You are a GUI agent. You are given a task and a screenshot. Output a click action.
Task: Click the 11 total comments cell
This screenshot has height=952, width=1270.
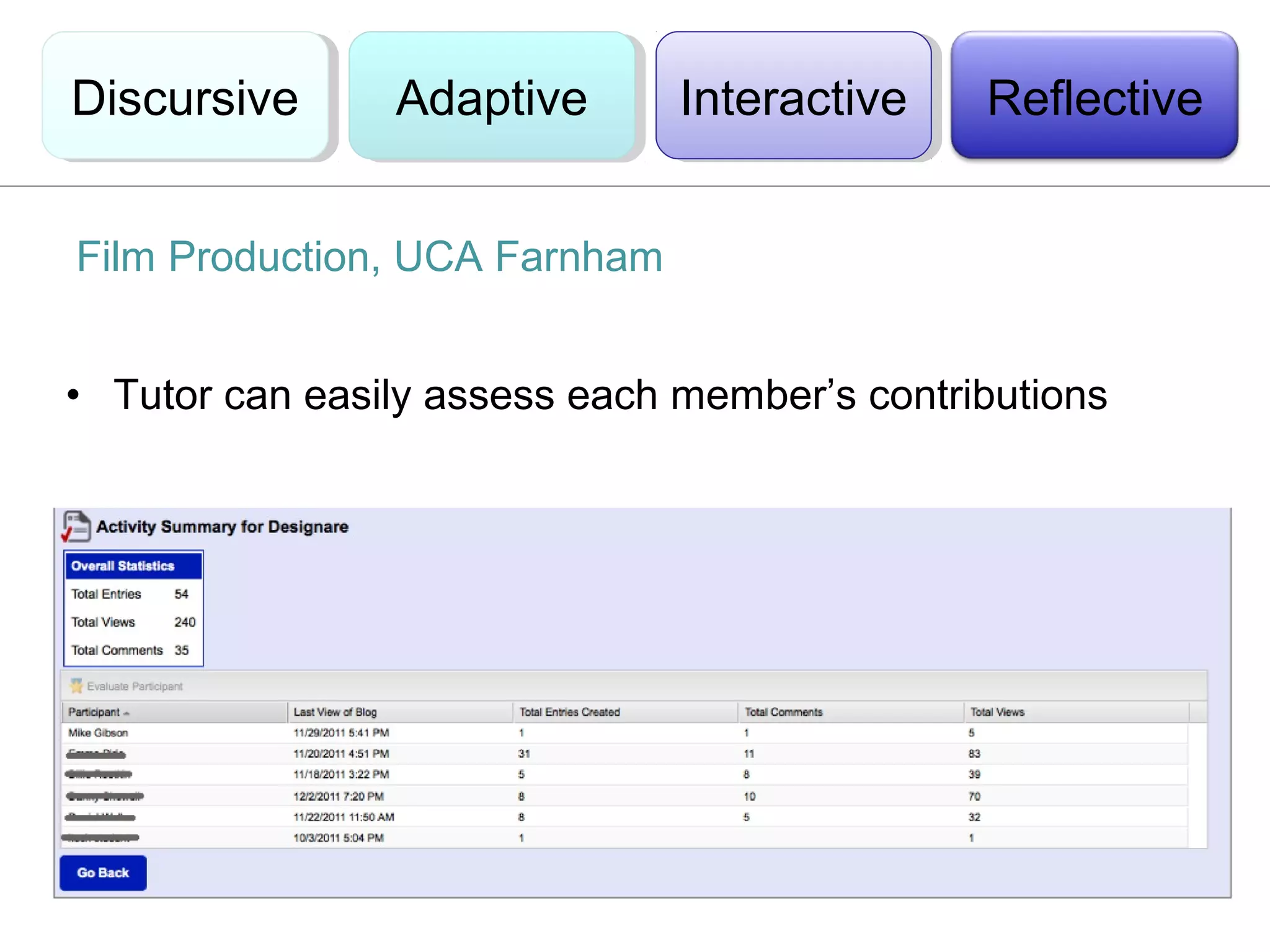pos(749,754)
